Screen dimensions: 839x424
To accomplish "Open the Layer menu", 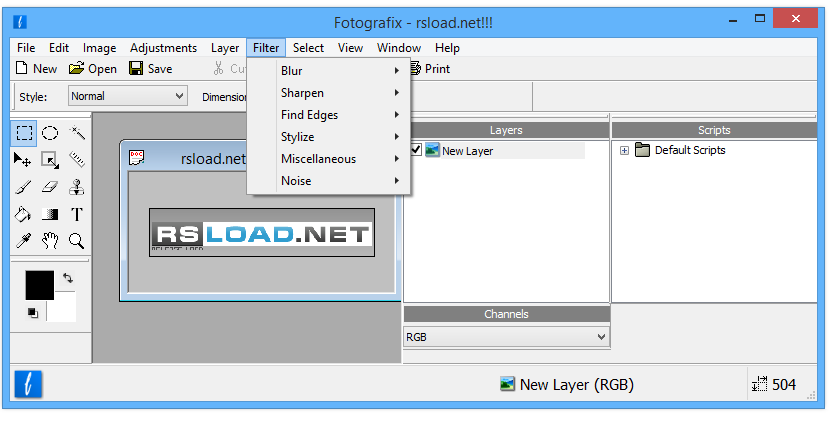I will pyautogui.click(x=225, y=48).
